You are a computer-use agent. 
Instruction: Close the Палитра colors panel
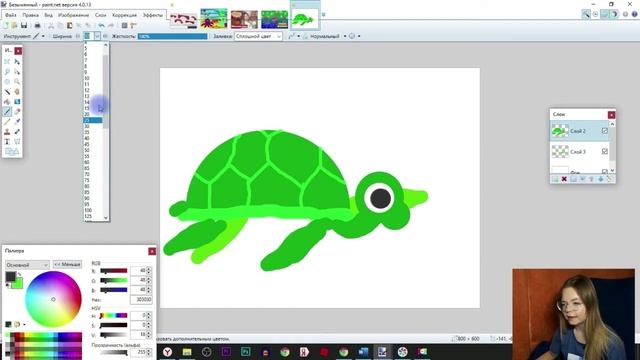(x=152, y=251)
